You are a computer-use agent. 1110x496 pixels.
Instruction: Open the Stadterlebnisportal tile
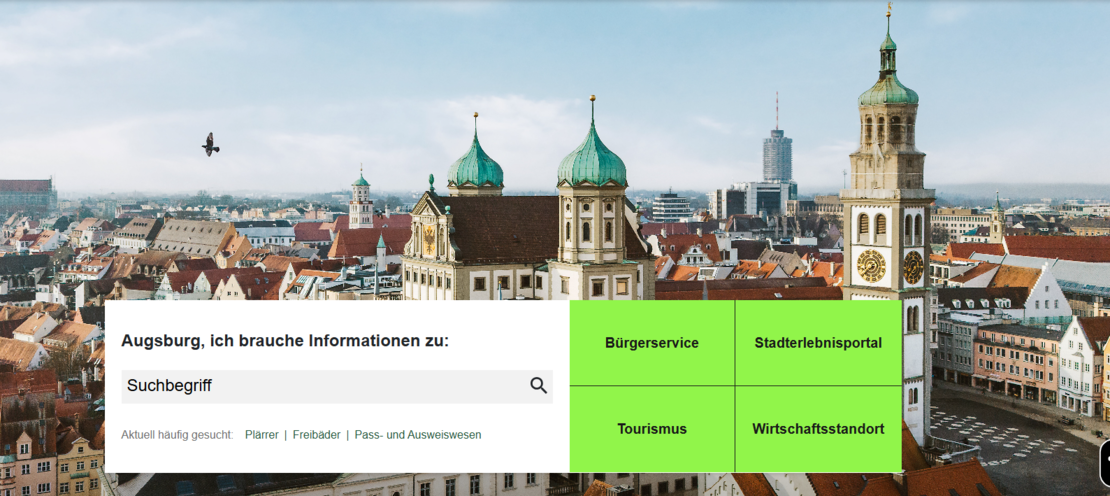(x=818, y=343)
